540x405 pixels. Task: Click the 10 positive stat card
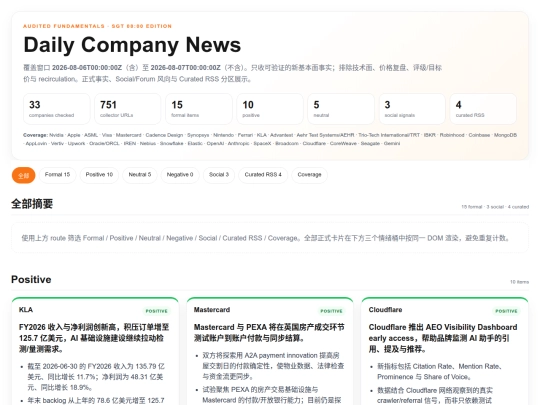pyautogui.click(x=270, y=109)
